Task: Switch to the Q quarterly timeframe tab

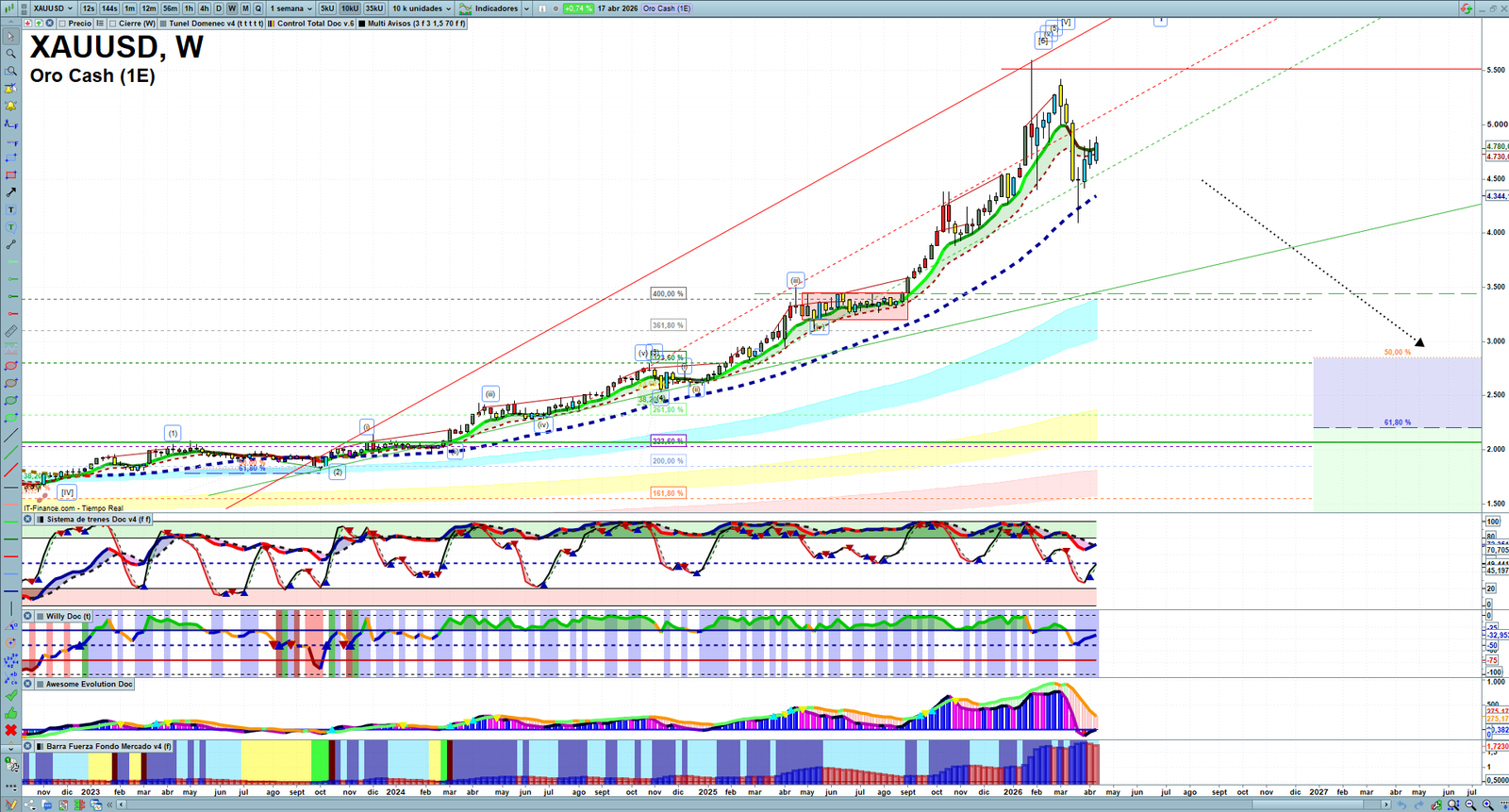Action: coord(257,8)
